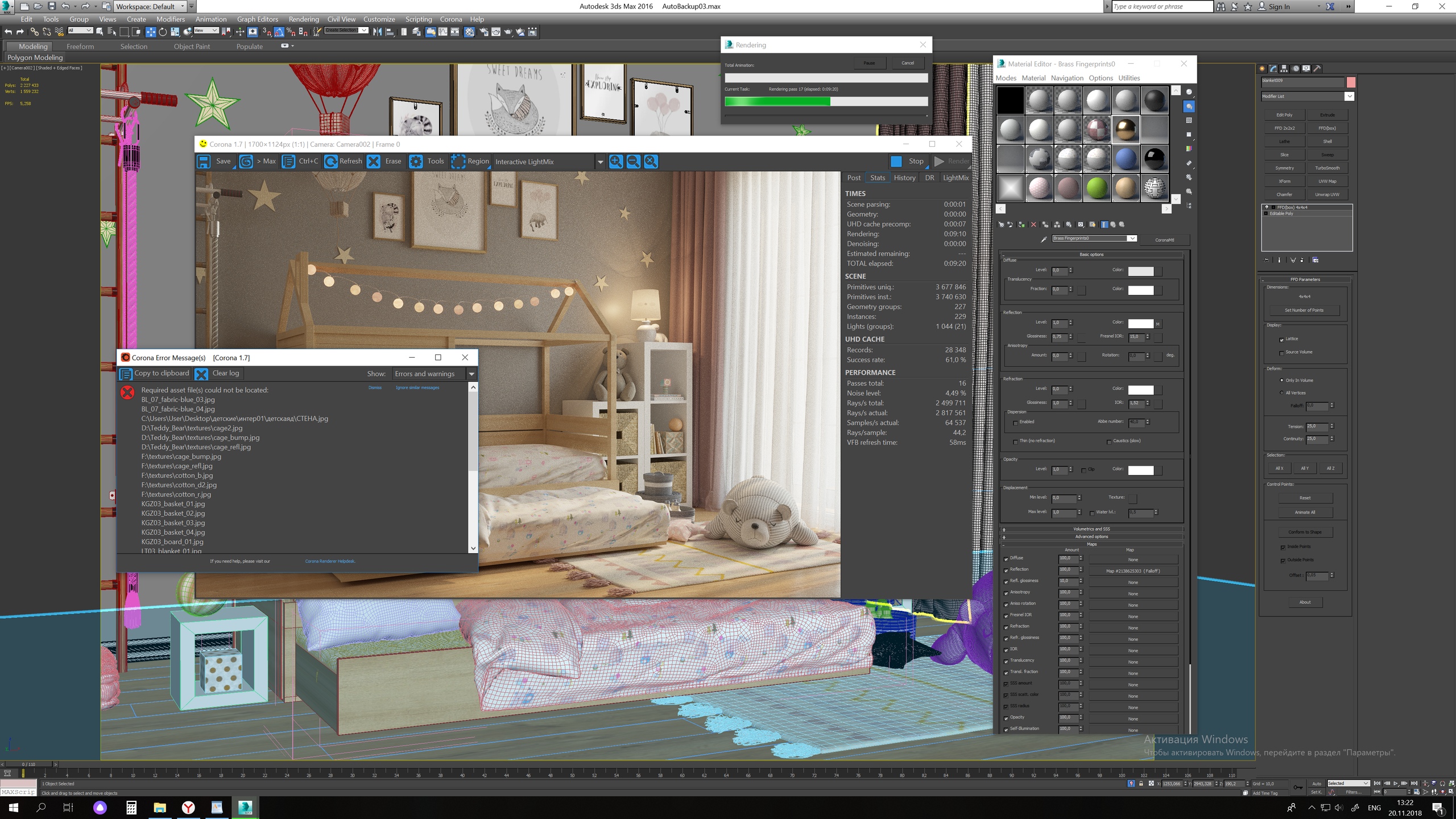
Task: Drag the Noise Level progress indicator in render stats
Action: 904,393
